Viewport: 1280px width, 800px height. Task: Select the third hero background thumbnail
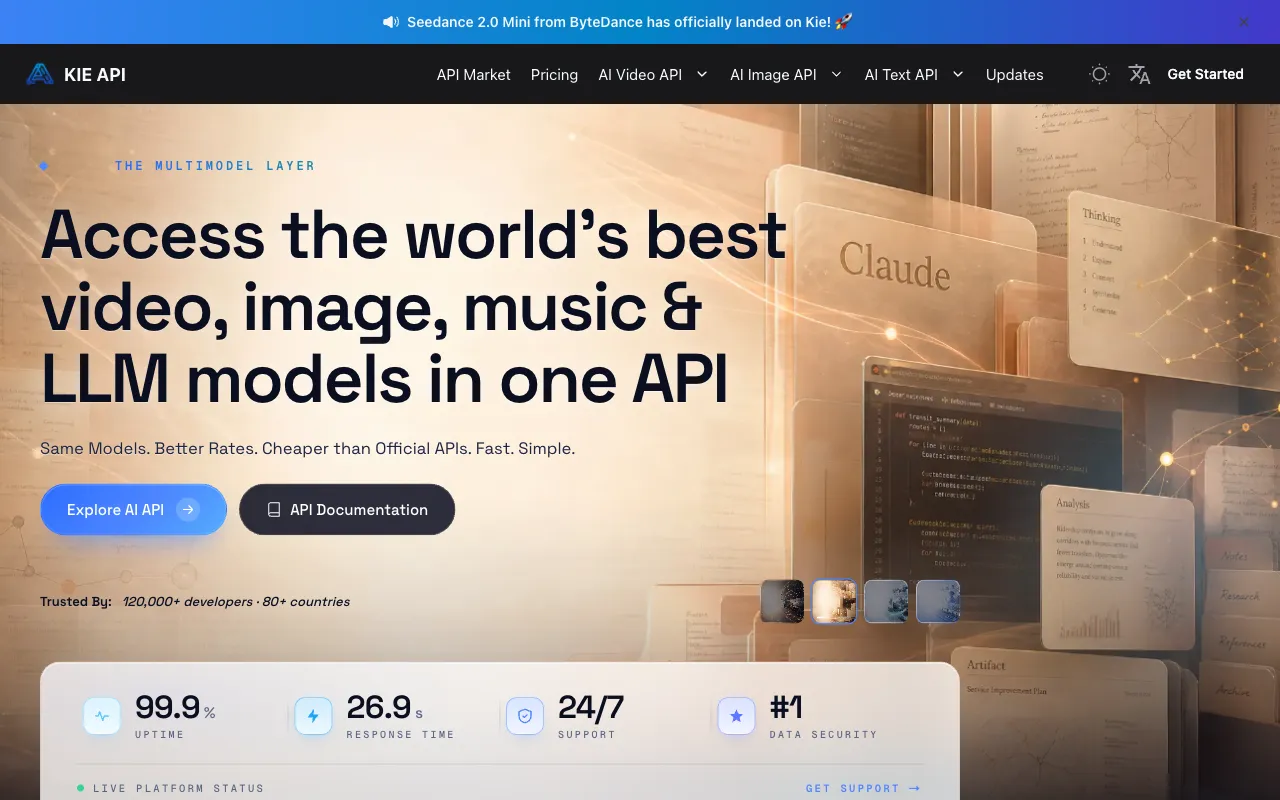[886, 601]
